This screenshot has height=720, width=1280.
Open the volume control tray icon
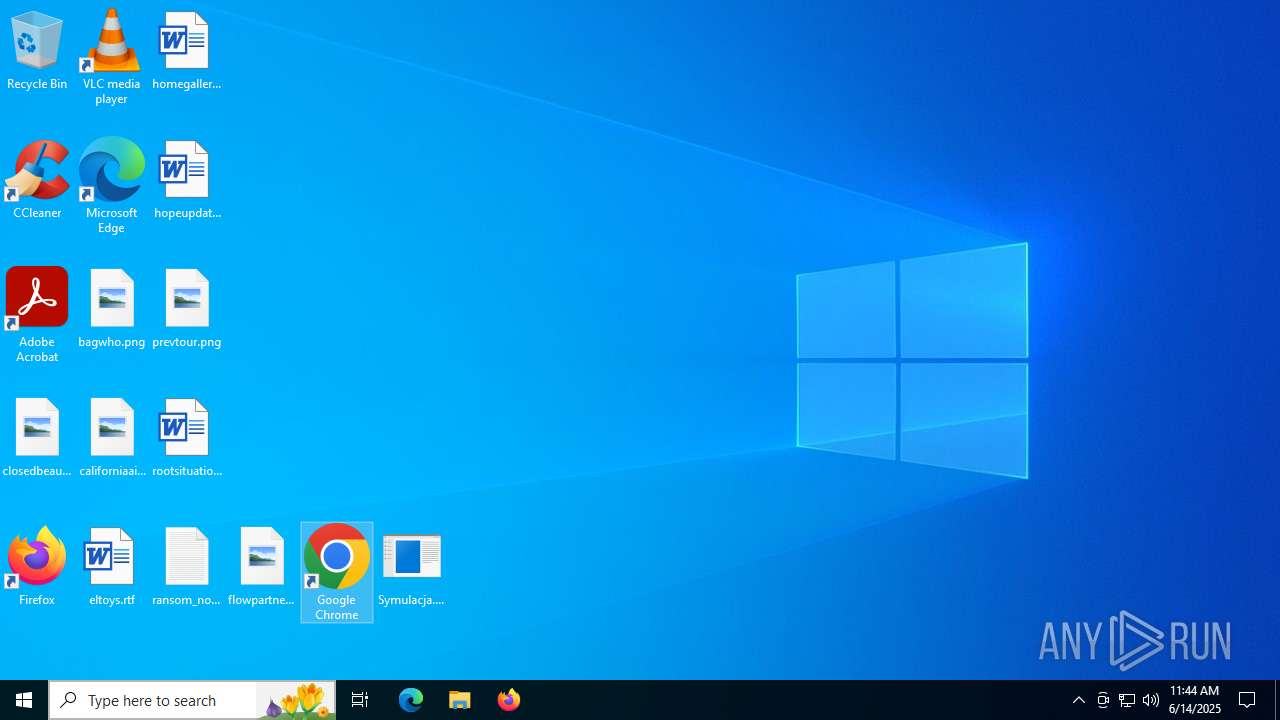[1151, 700]
